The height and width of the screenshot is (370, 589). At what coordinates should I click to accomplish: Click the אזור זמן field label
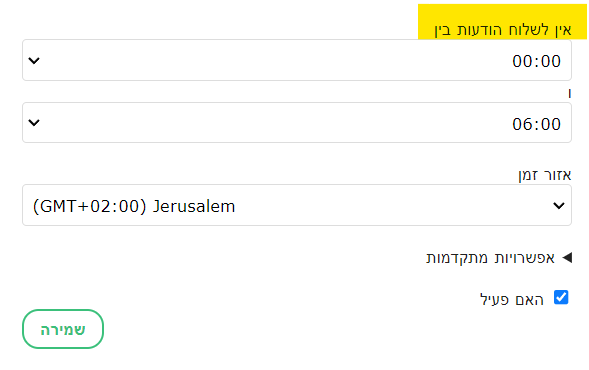545,175
